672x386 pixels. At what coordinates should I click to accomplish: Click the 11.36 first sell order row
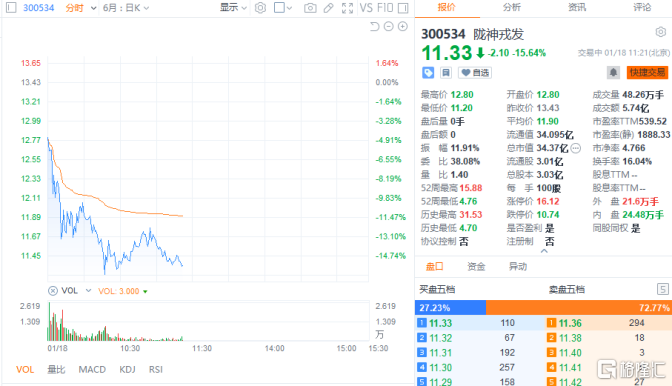[x=609, y=323]
